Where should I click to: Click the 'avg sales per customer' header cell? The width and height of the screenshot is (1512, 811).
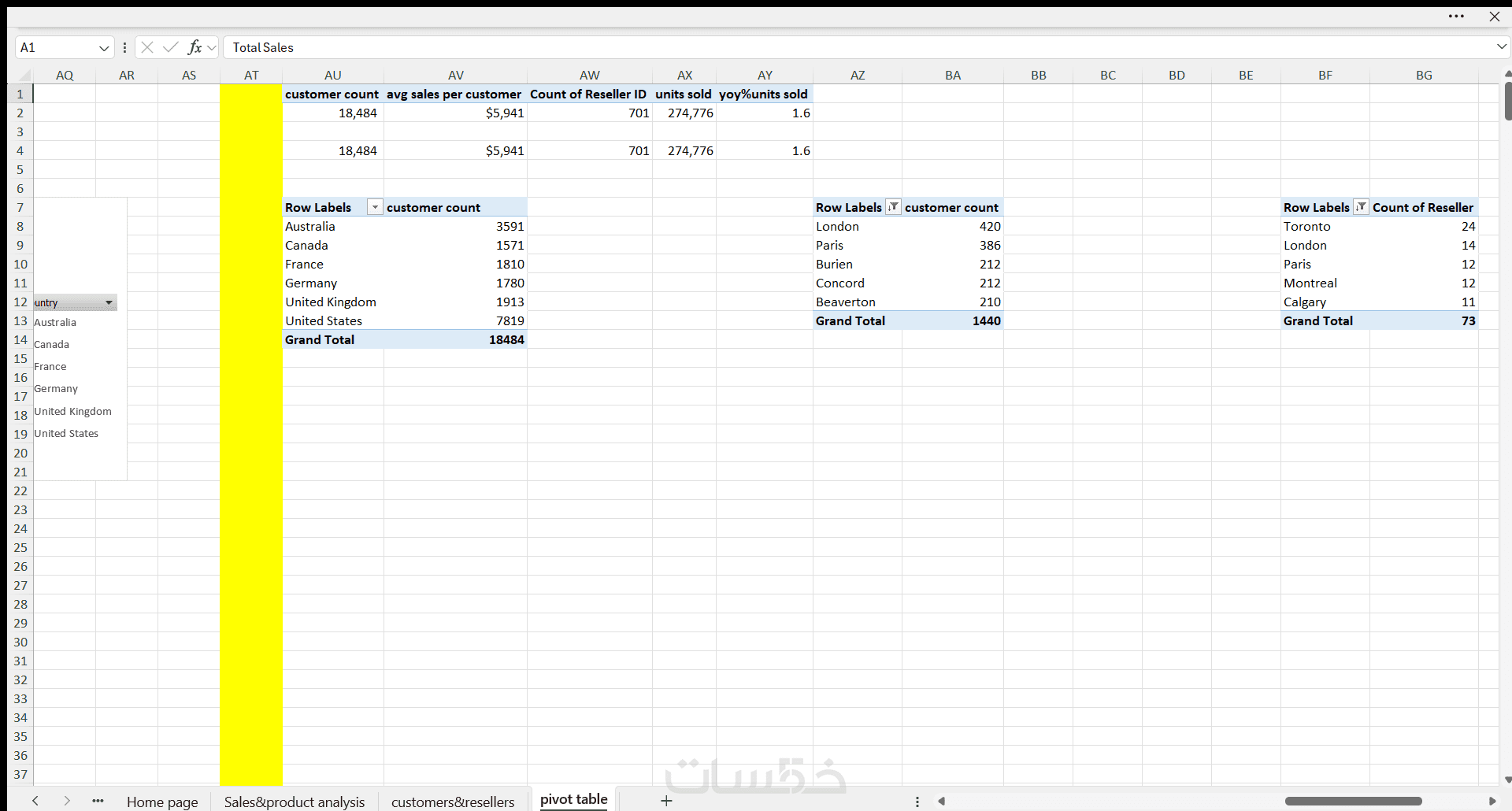pos(455,94)
